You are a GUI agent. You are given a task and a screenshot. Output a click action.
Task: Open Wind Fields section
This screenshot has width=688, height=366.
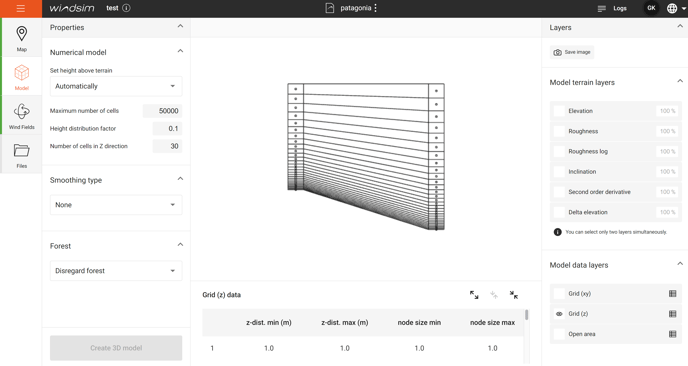[22, 116]
